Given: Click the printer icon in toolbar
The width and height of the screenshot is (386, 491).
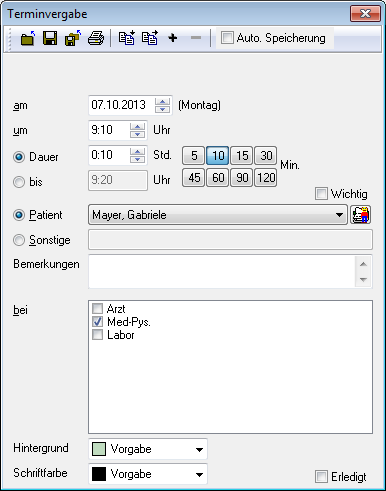Looking at the screenshot, I should [96, 38].
